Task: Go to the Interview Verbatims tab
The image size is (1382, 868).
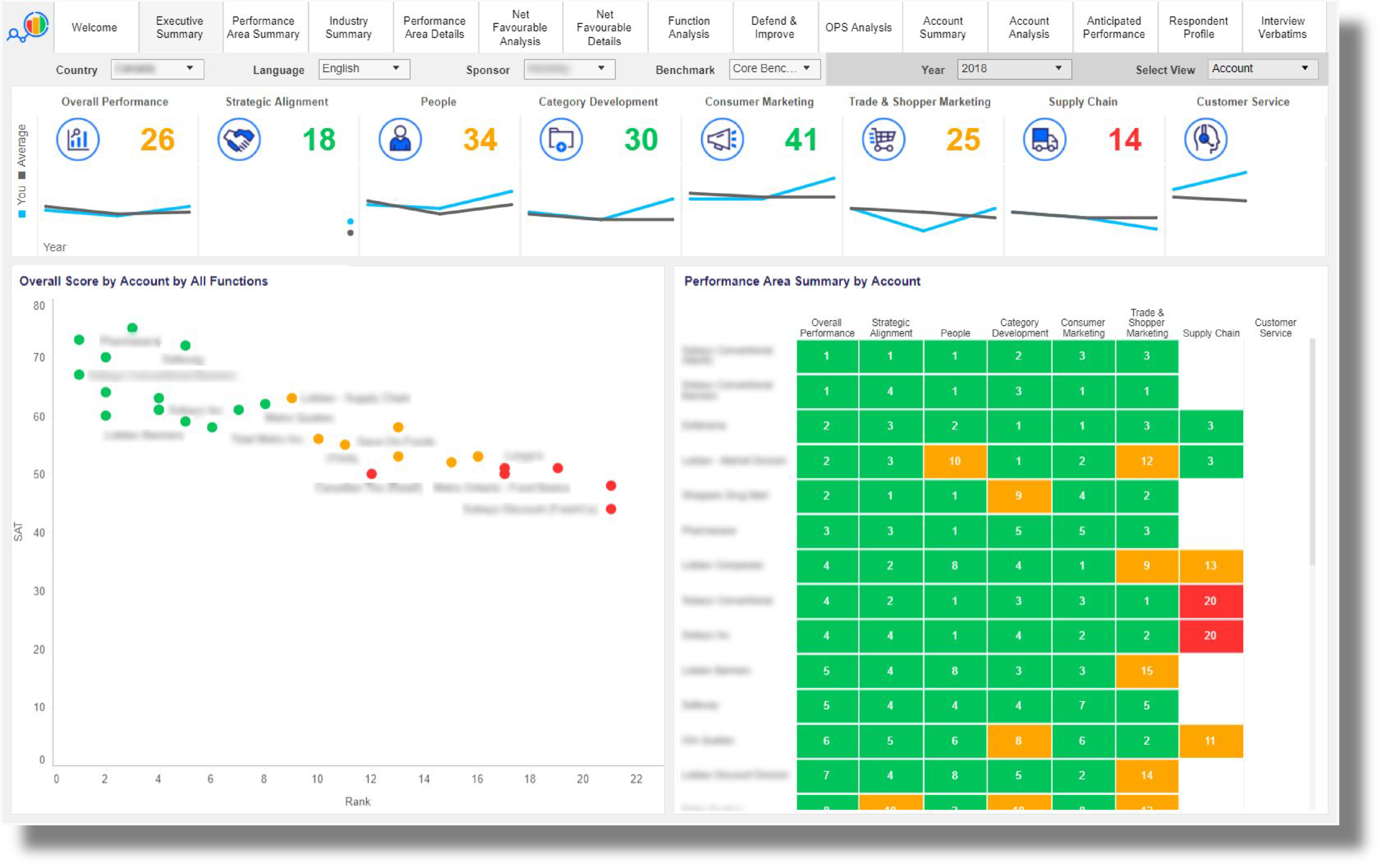Action: [1282, 27]
